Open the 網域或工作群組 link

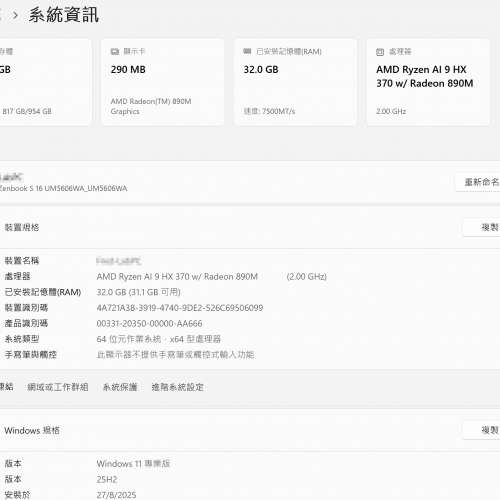coord(58,387)
